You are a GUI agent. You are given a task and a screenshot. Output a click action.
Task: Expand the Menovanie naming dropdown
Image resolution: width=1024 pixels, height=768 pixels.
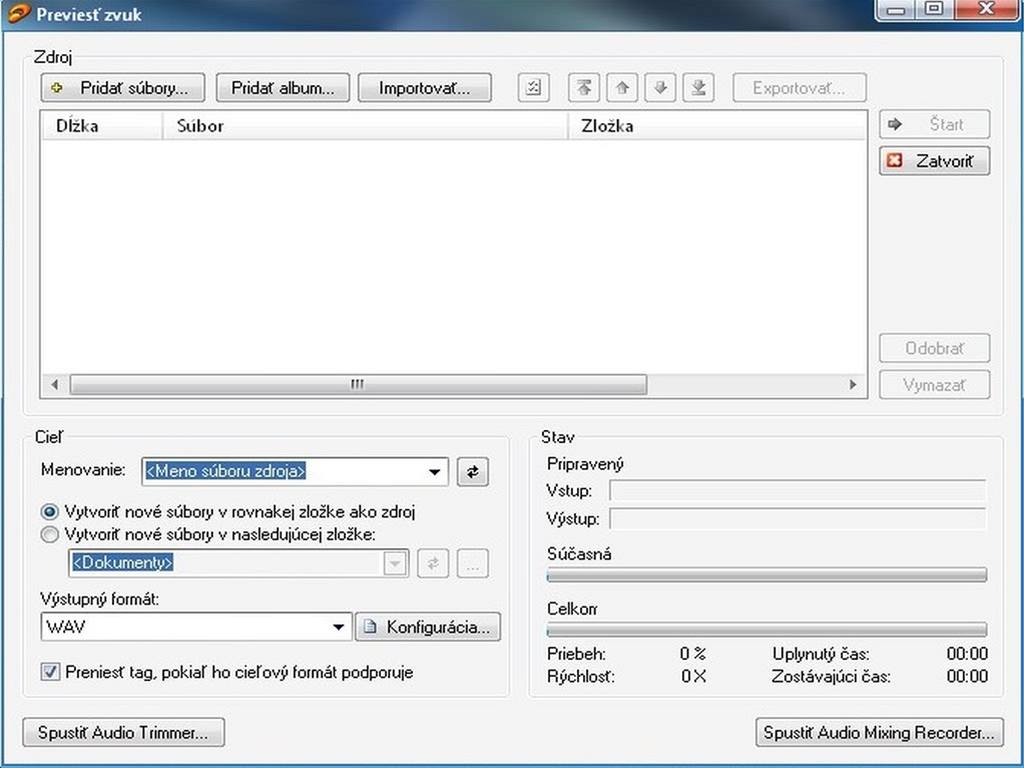[x=434, y=472]
